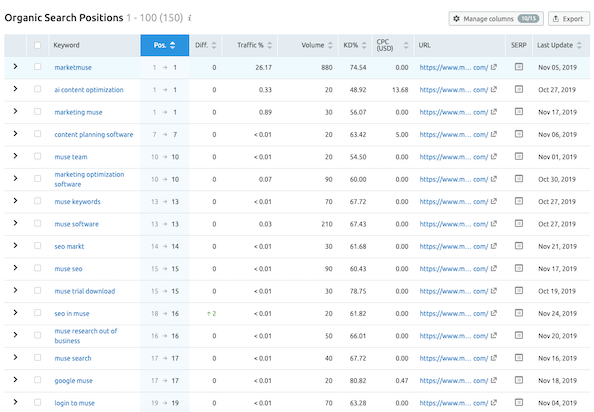Check the marketing muse checkbox
Screen dimensions: 594x412
38,111
